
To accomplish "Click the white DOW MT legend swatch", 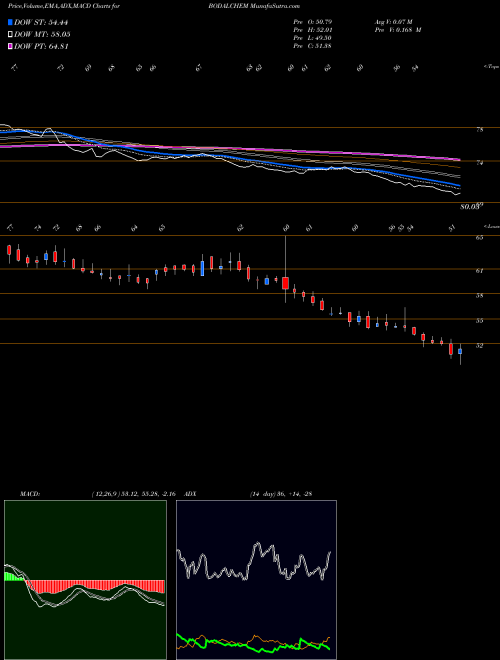I will tap(10, 35).
